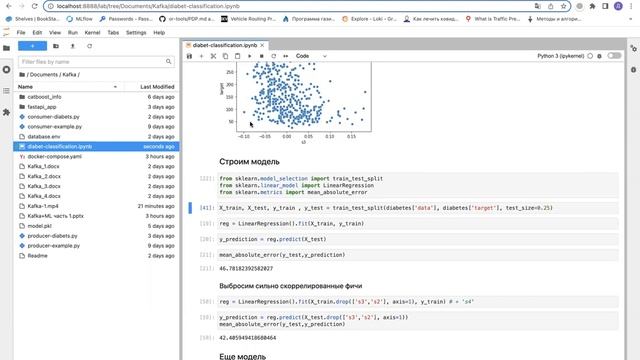Click the Documents breadcrumb path link
The height and width of the screenshot is (360, 640).
click(44, 75)
